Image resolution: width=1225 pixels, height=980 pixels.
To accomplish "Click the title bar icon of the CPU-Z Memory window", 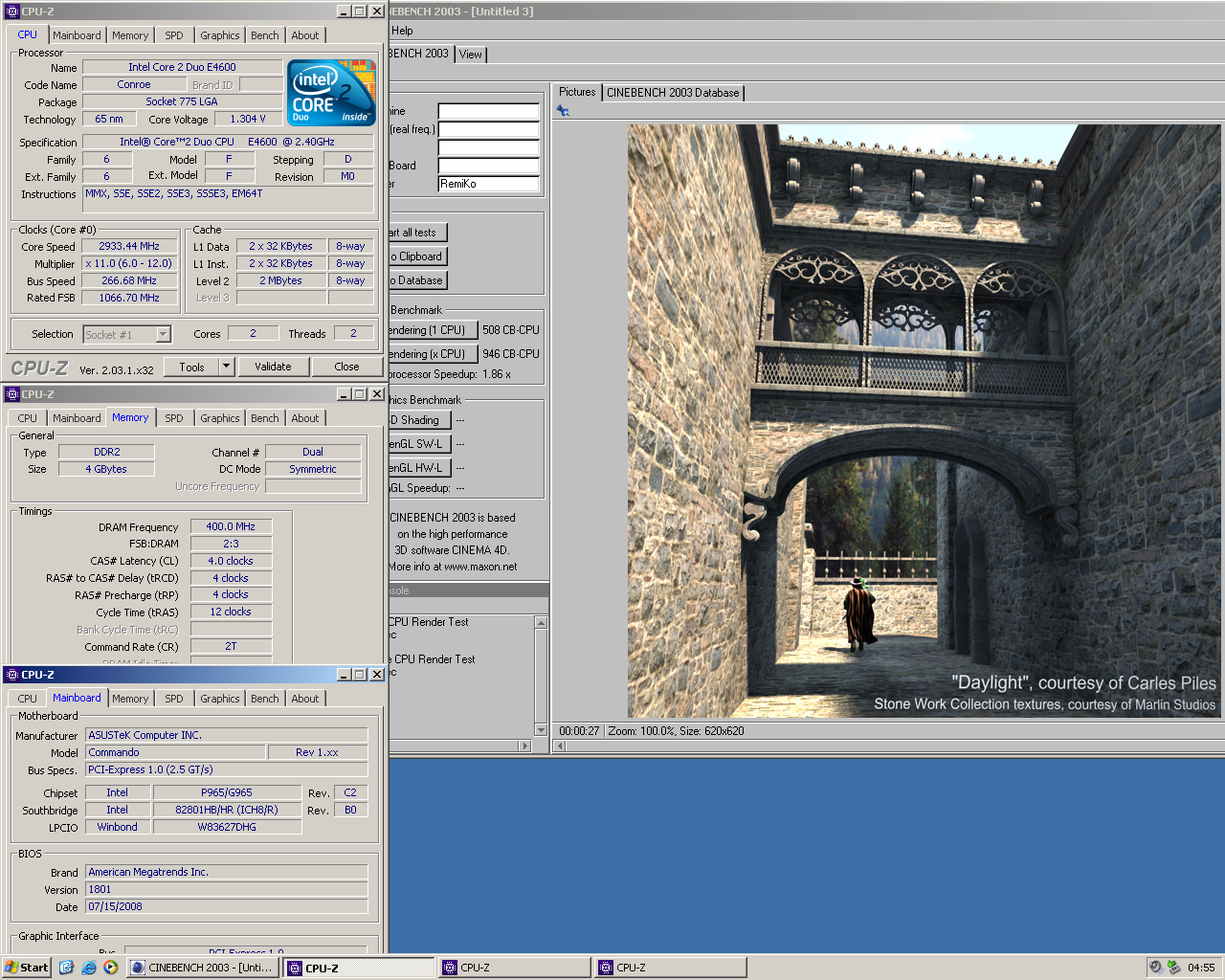I will (11, 394).
